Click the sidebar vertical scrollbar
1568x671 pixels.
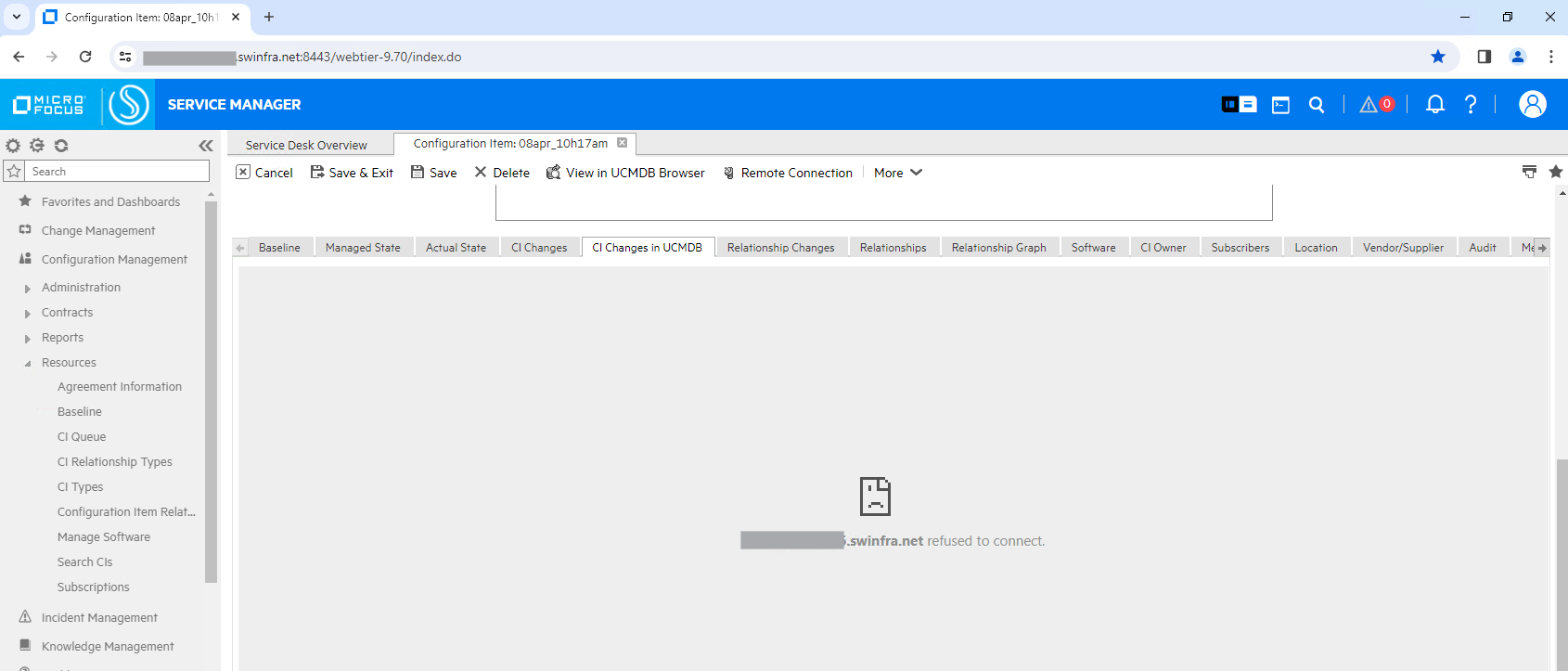pyautogui.click(x=211, y=390)
